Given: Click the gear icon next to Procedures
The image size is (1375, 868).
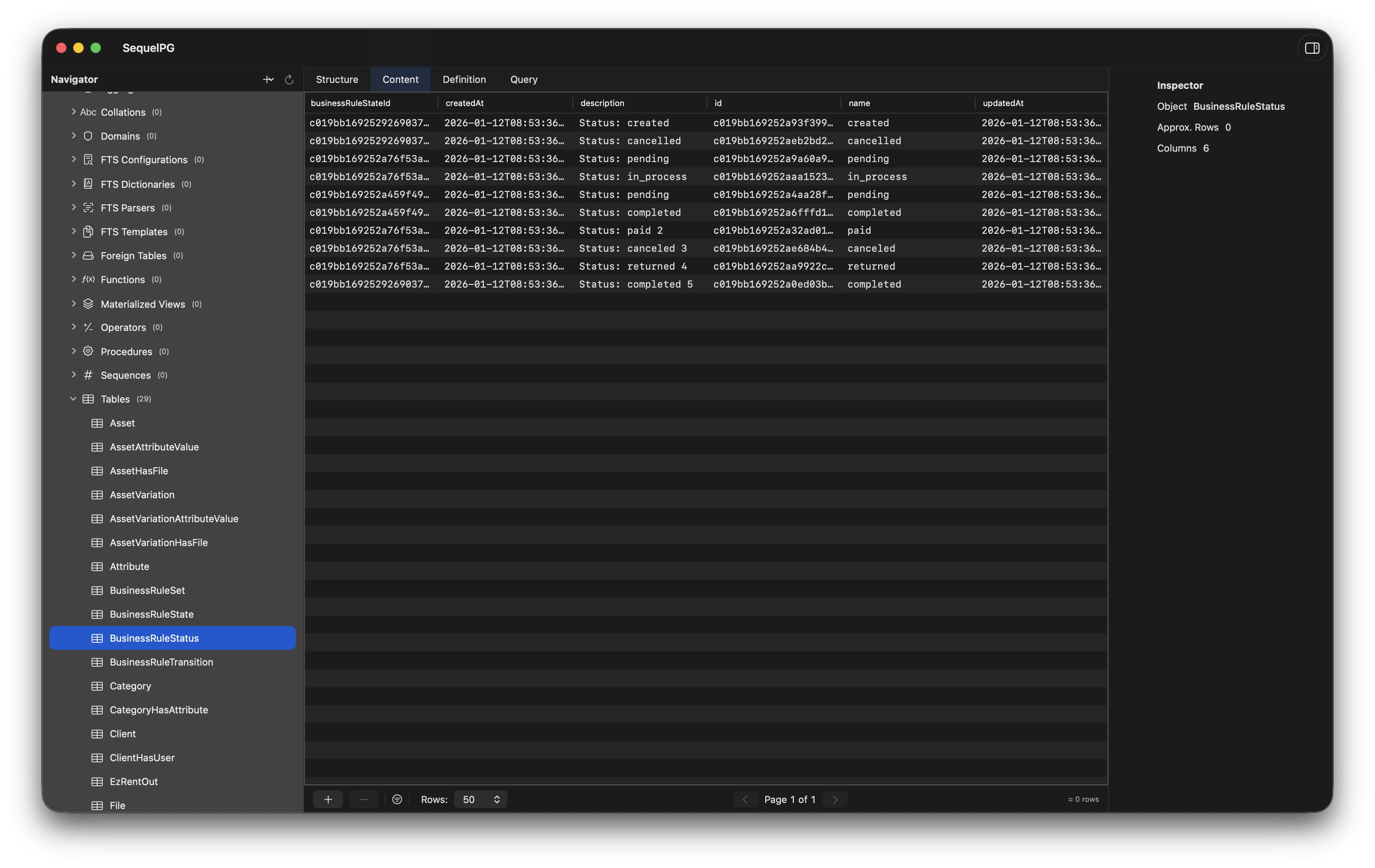Looking at the screenshot, I should pyautogui.click(x=87, y=351).
